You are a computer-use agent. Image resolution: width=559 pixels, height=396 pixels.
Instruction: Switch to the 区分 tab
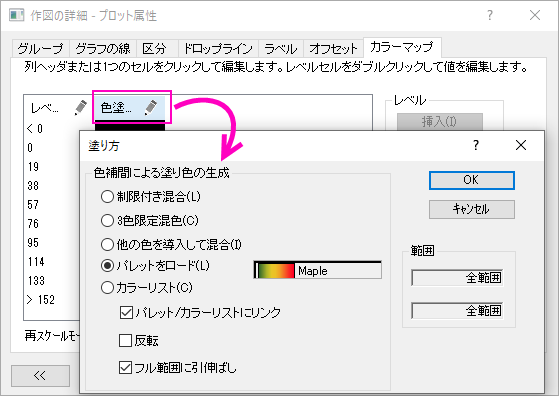point(157,48)
